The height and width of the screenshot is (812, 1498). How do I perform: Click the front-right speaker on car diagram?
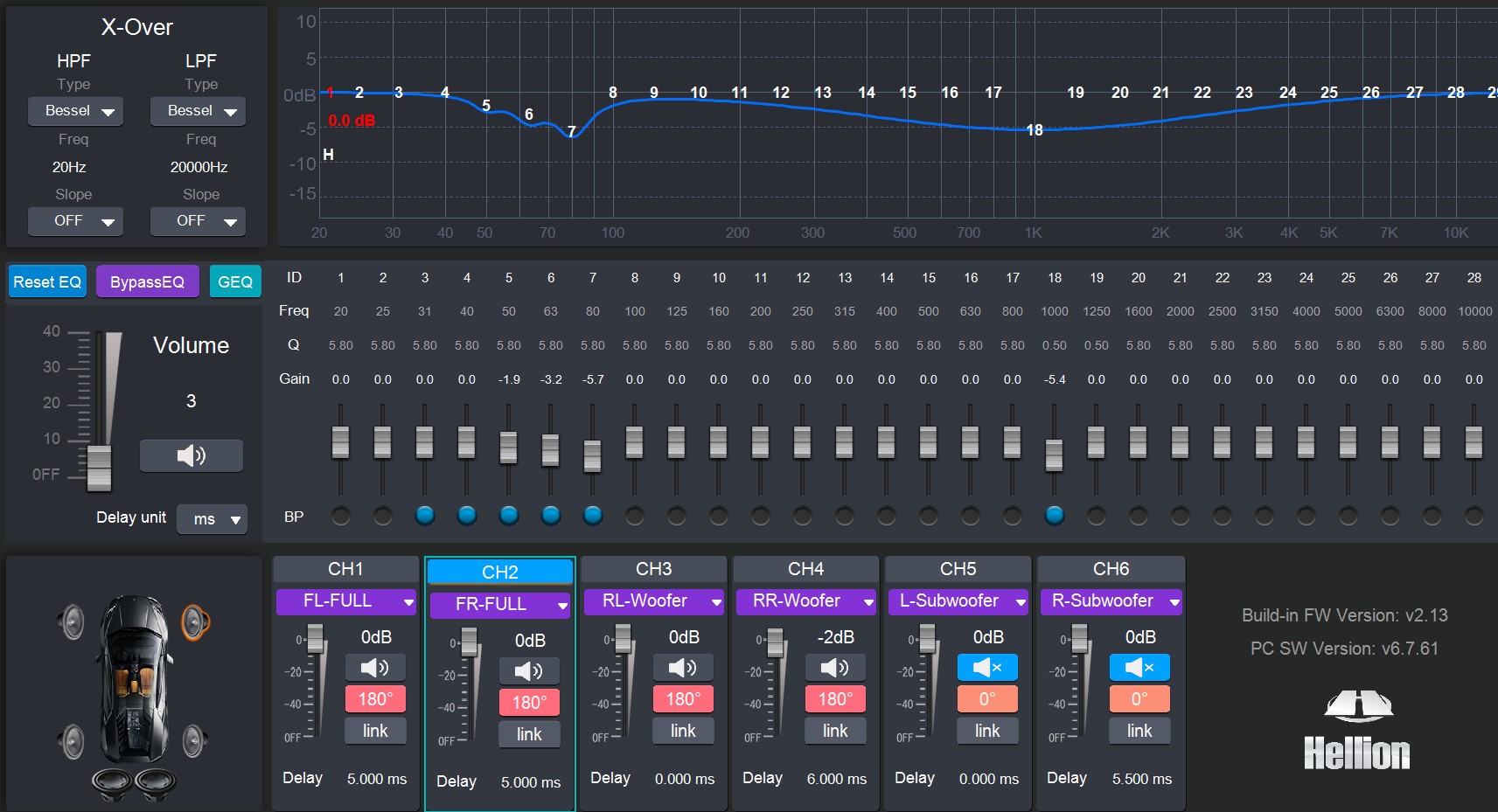196,622
